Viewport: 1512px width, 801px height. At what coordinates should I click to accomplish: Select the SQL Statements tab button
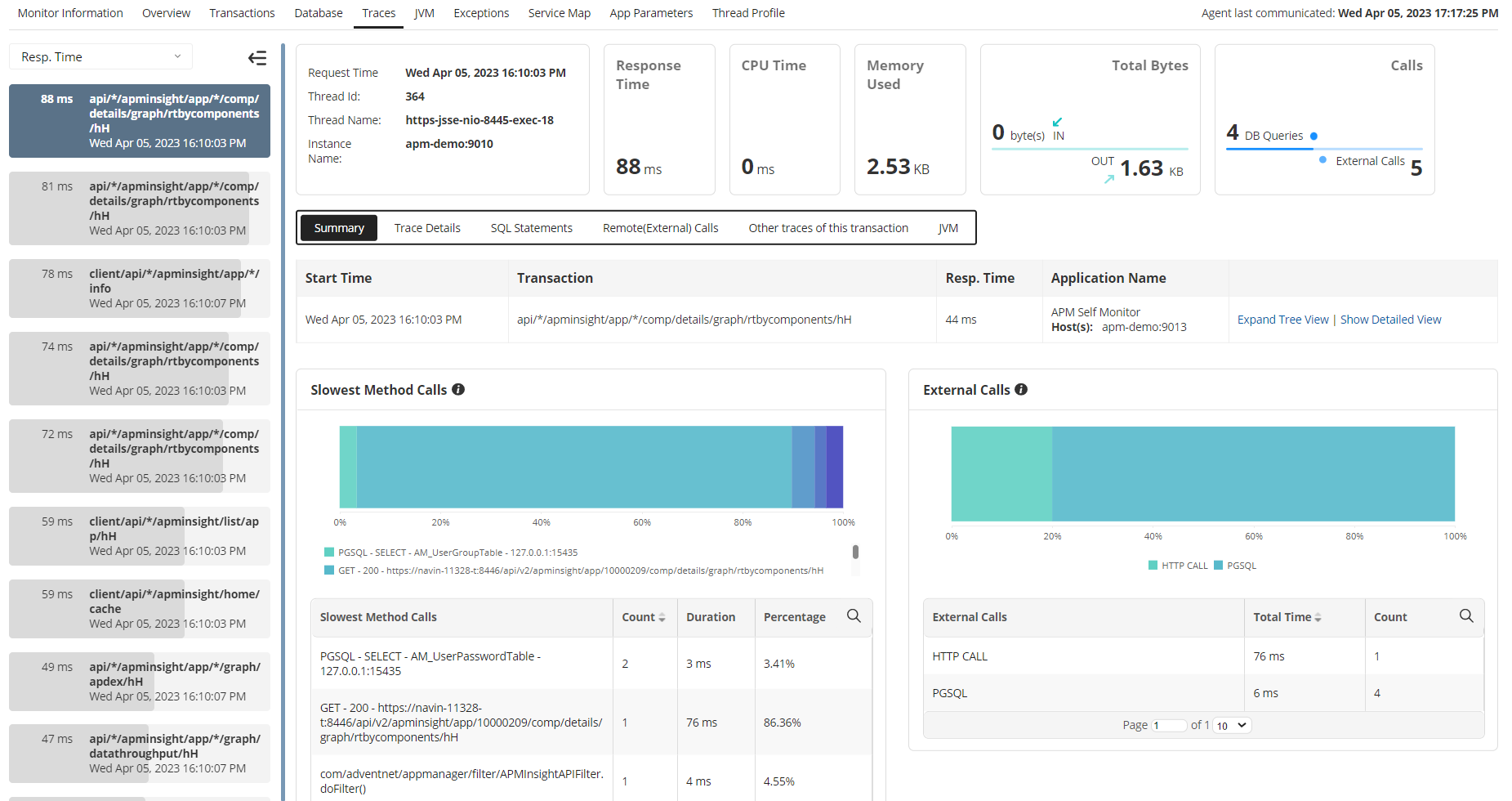[531, 228]
